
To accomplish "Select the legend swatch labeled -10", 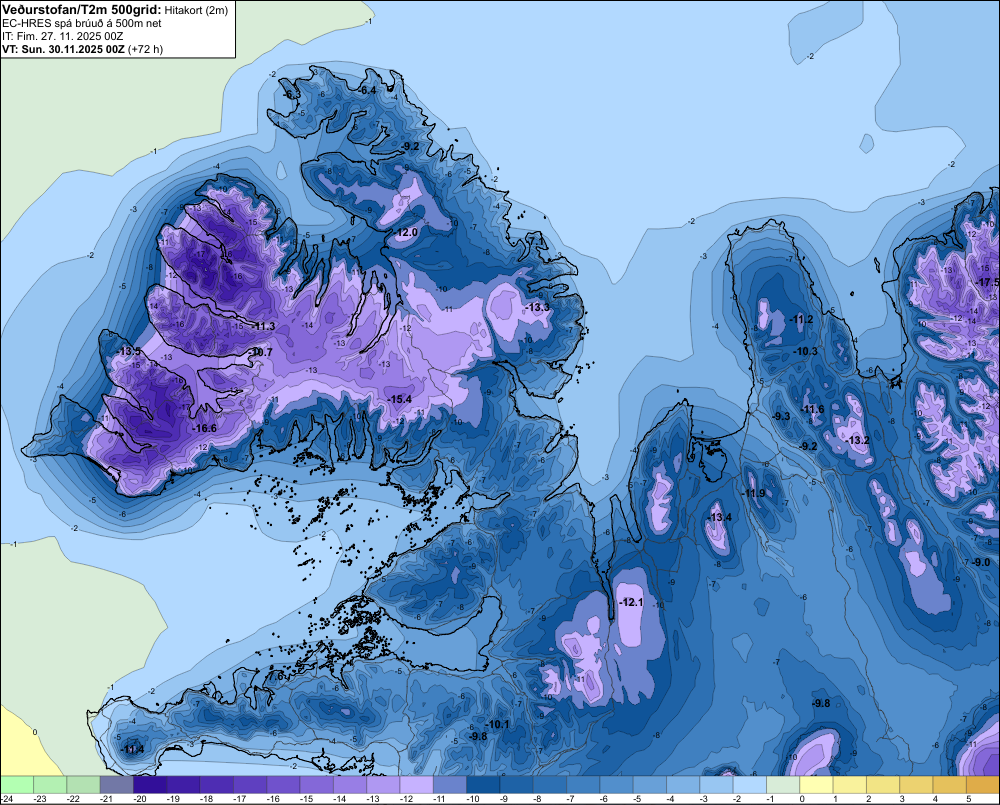I will pos(483,785).
